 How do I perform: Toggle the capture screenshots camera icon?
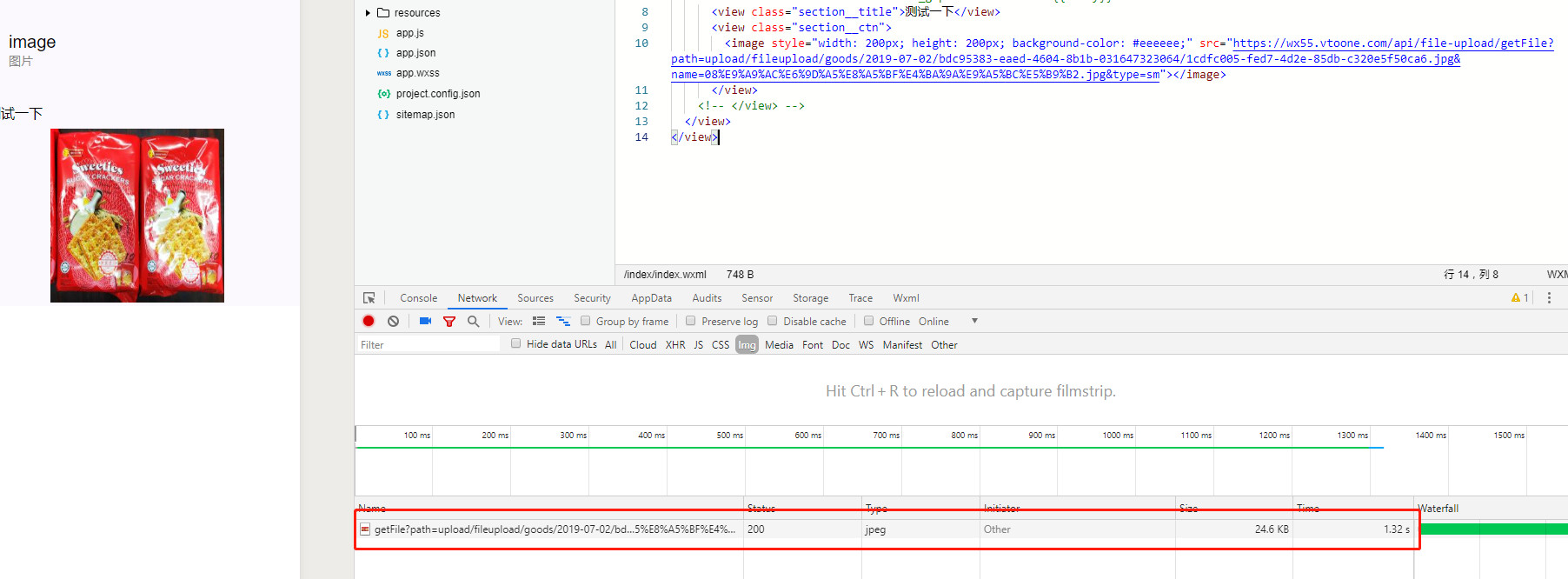tap(425, 322)
